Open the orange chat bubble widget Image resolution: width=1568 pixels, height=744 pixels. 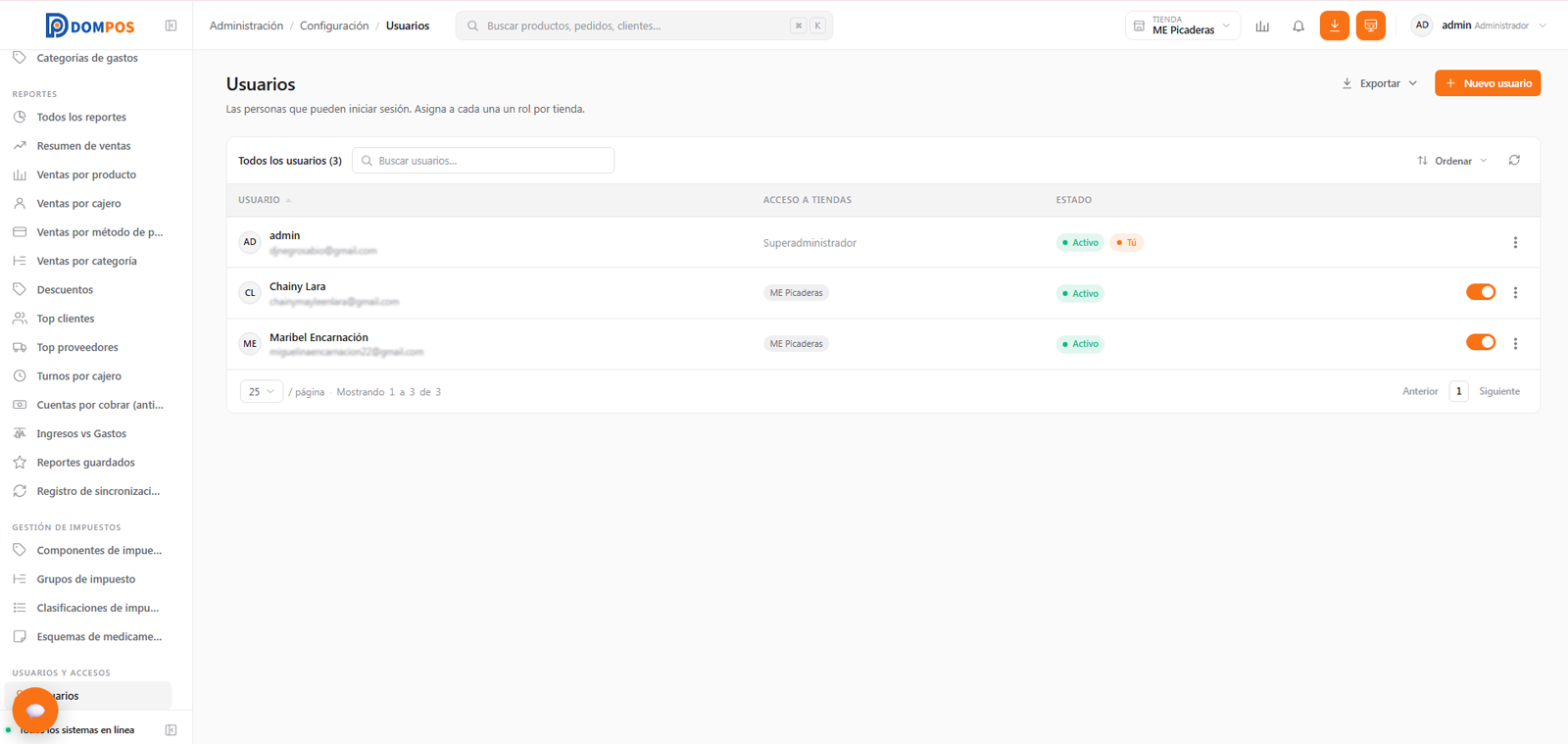click(35, 710)
